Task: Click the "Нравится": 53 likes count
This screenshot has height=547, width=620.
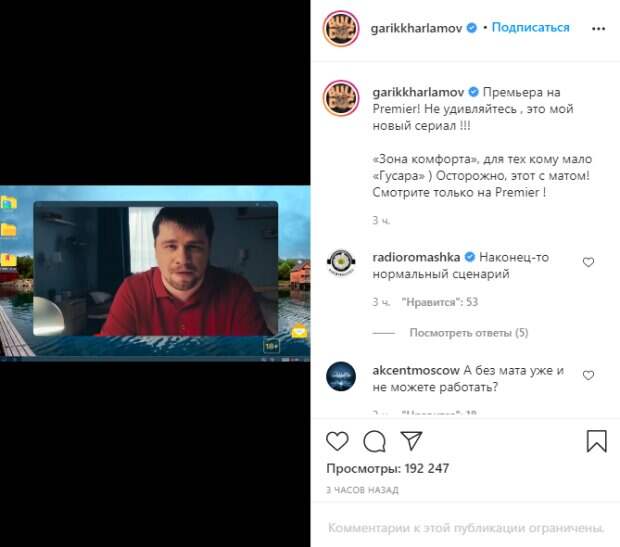Action: pyautogui.click(x=440, y=302)
